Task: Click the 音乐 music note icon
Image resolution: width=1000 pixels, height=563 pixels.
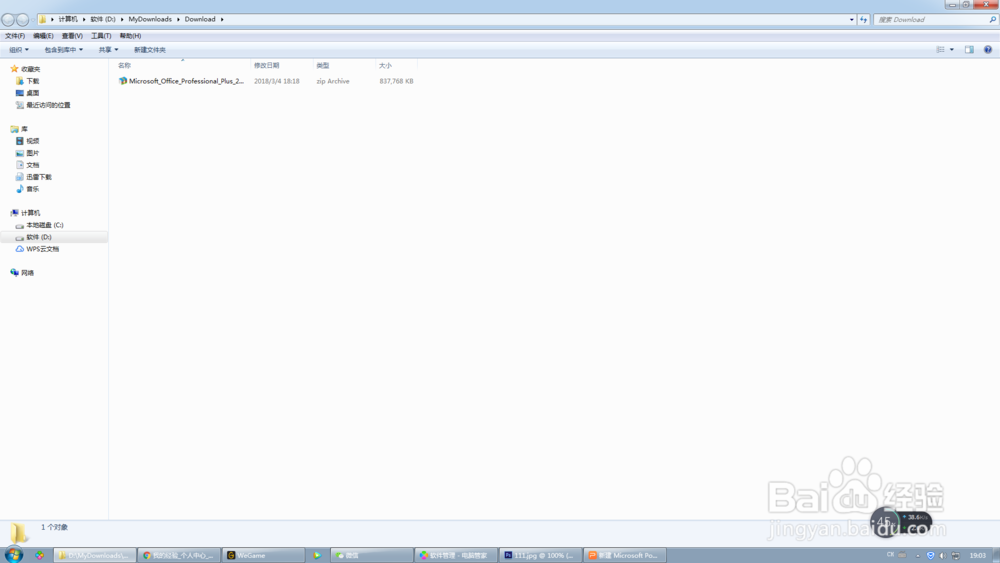Action: coord(20,189)
